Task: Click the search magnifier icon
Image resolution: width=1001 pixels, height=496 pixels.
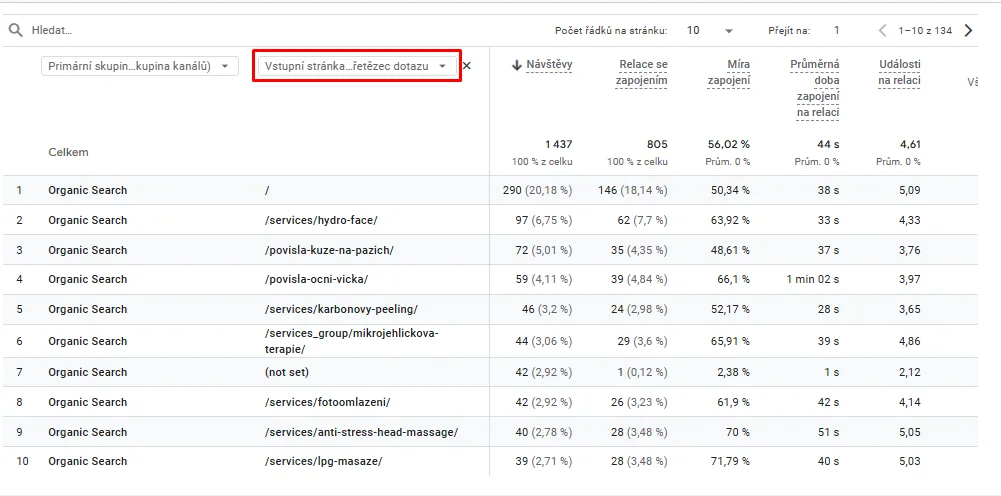Action: point(16,30)
